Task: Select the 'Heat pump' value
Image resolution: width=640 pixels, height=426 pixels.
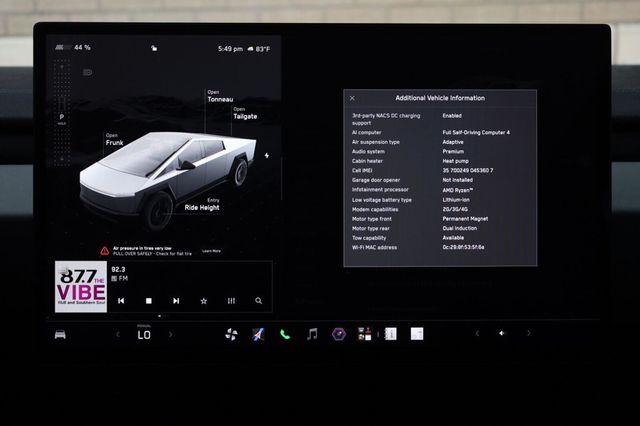Action: [456, 161]
